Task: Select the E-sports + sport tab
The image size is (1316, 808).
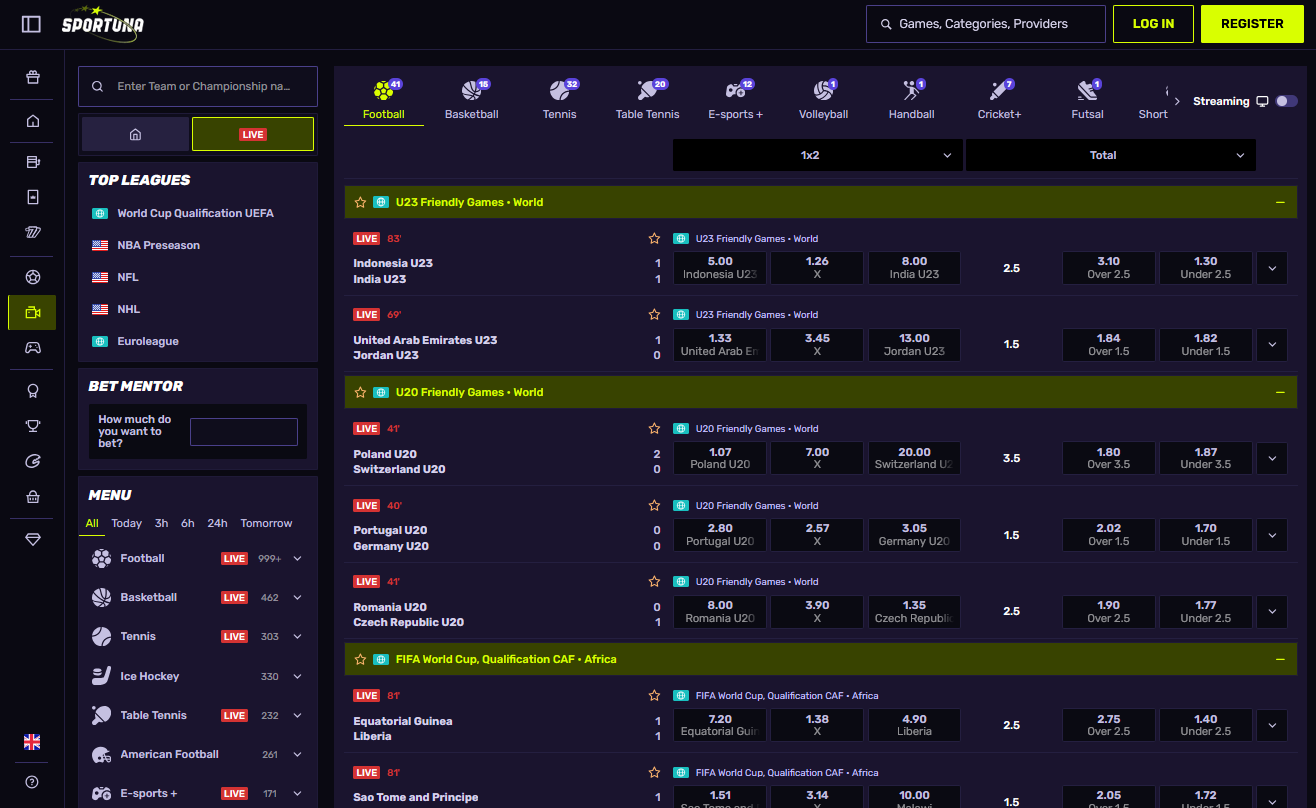Action: (x=736, y=100)
